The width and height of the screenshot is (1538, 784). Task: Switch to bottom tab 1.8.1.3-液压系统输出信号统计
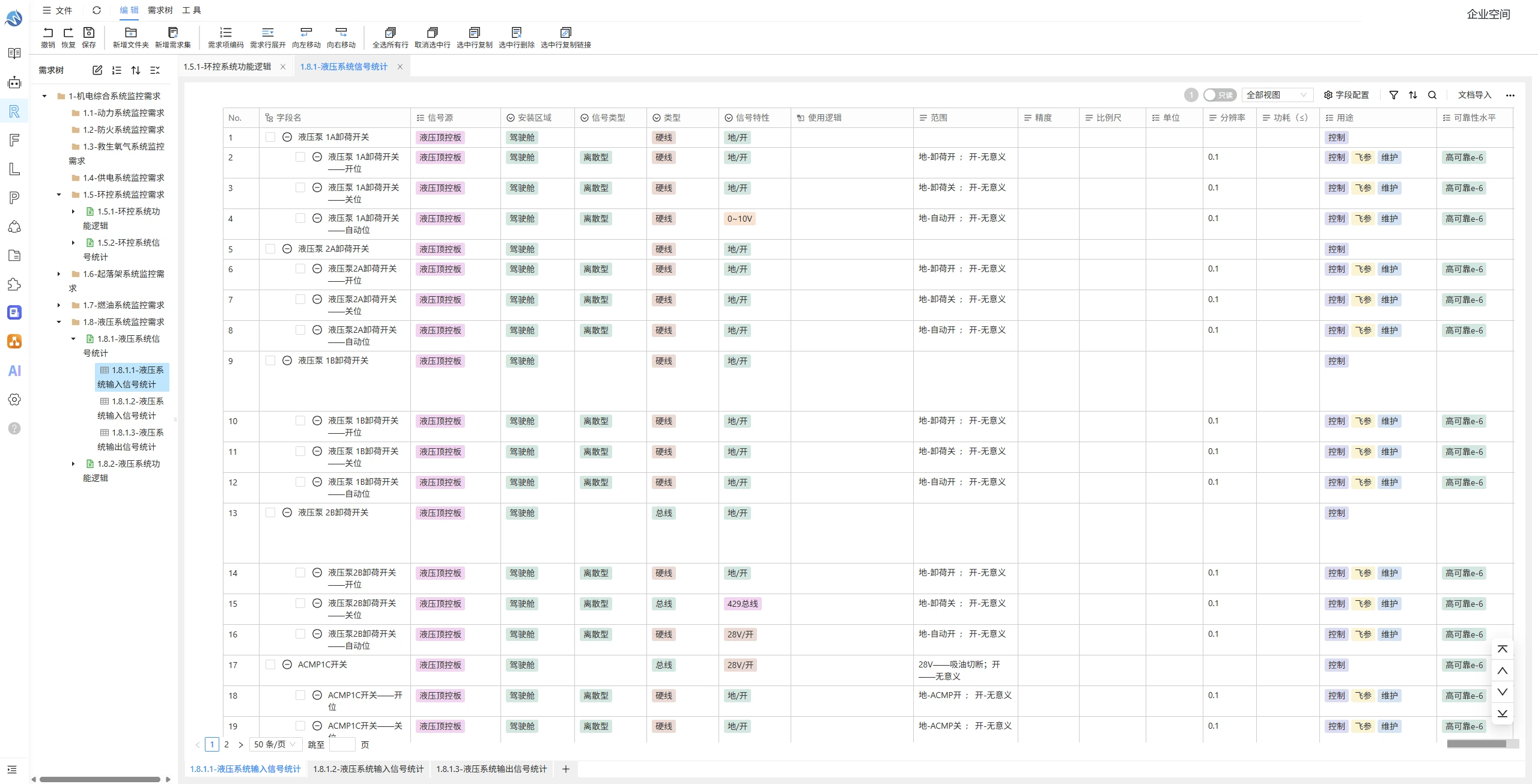(x=491, y=769)
